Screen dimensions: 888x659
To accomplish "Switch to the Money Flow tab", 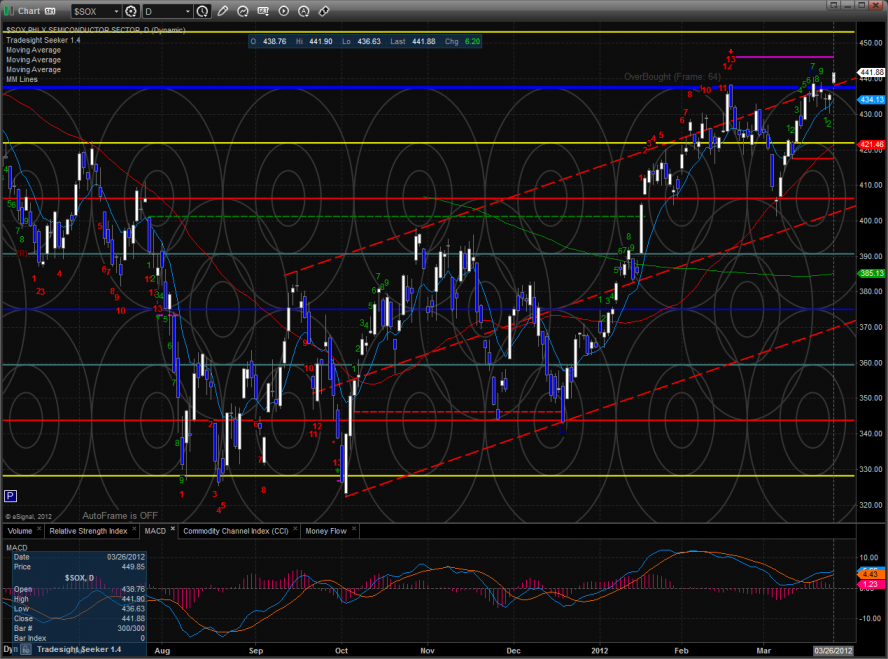I will coord(325,531).
